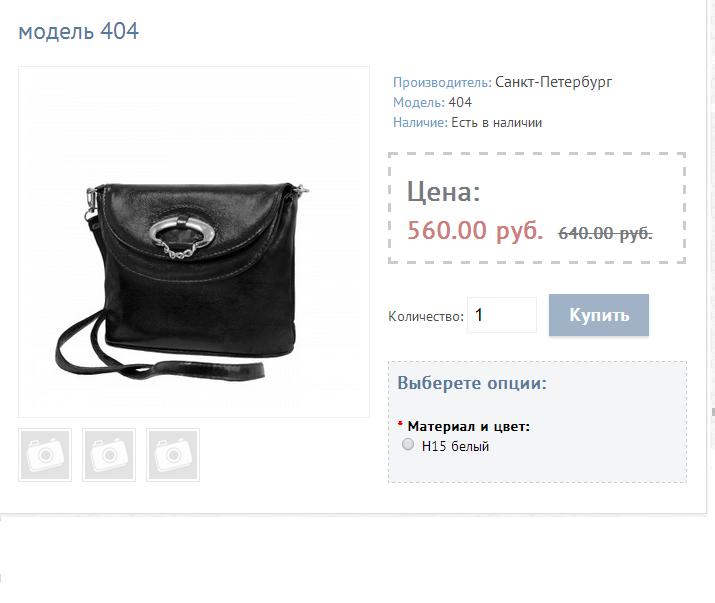The height and width of the screenshot is (603, 715).
Task: Click the Цена: heading in price box
Action: coord(443,192)
